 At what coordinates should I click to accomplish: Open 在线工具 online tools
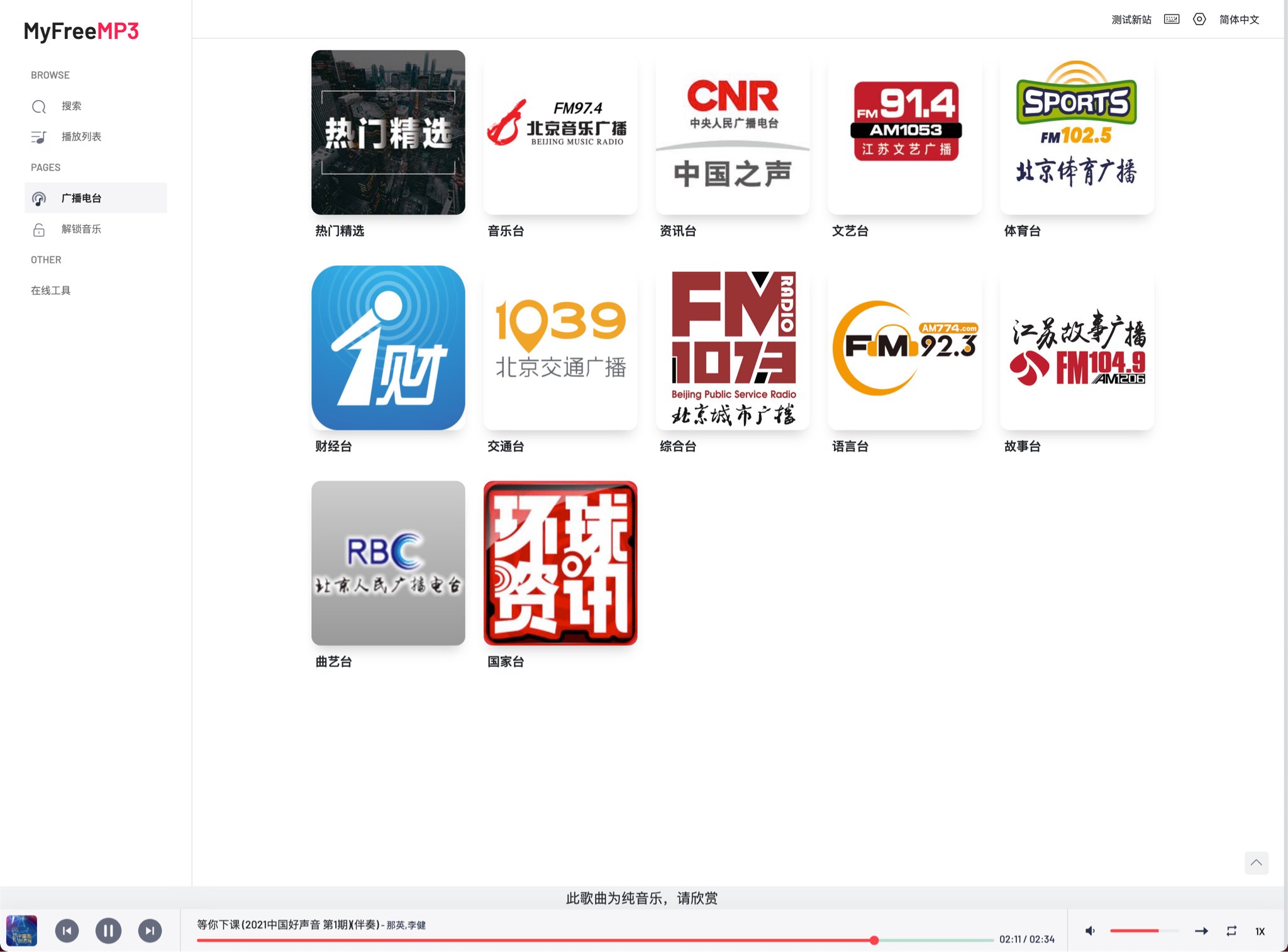pyautogui.click(x=51, y=290)
